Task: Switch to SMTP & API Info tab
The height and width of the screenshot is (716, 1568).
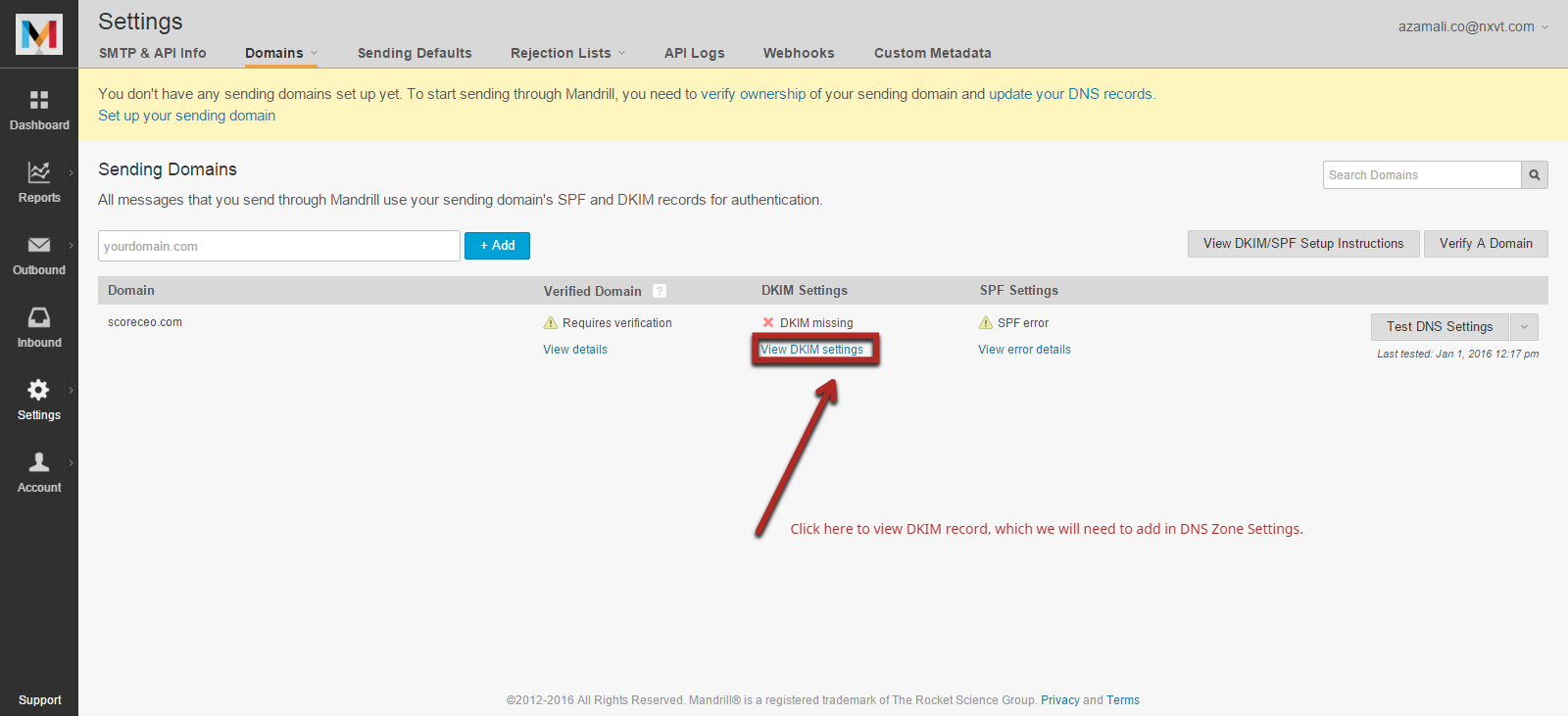Action: [153, 53]
